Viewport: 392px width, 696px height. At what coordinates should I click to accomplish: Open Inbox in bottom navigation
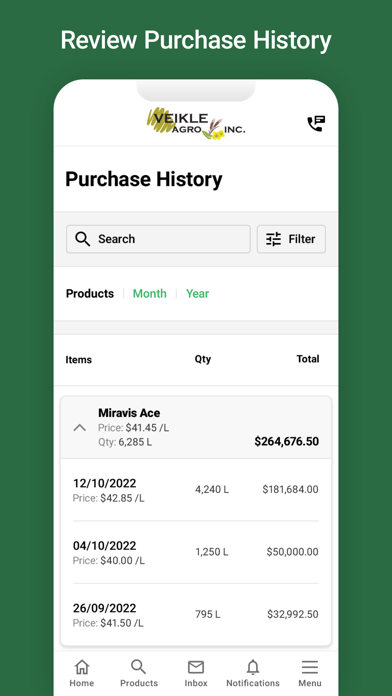(x=196, y=673)
